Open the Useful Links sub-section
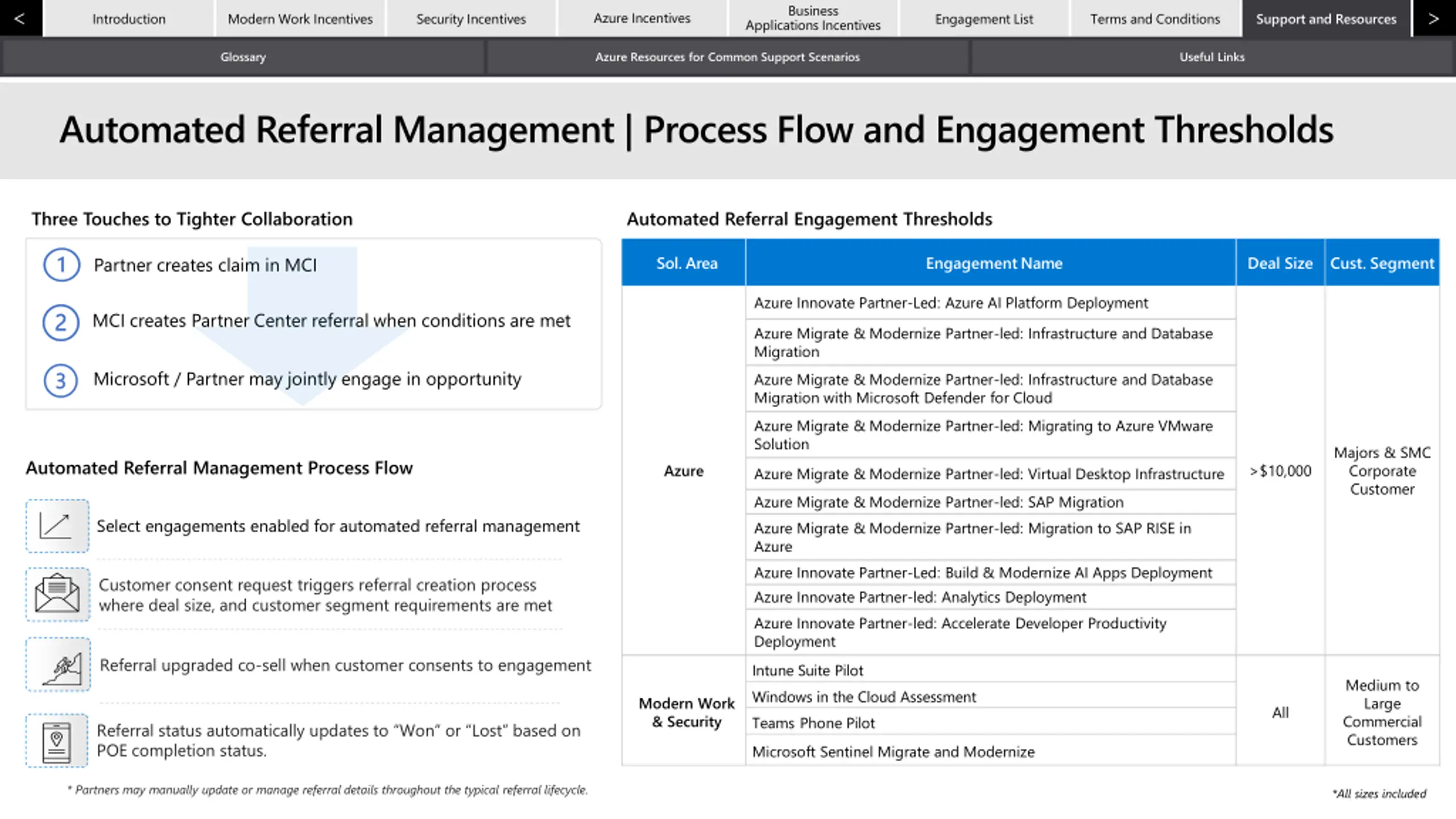 coord(1212,57)
